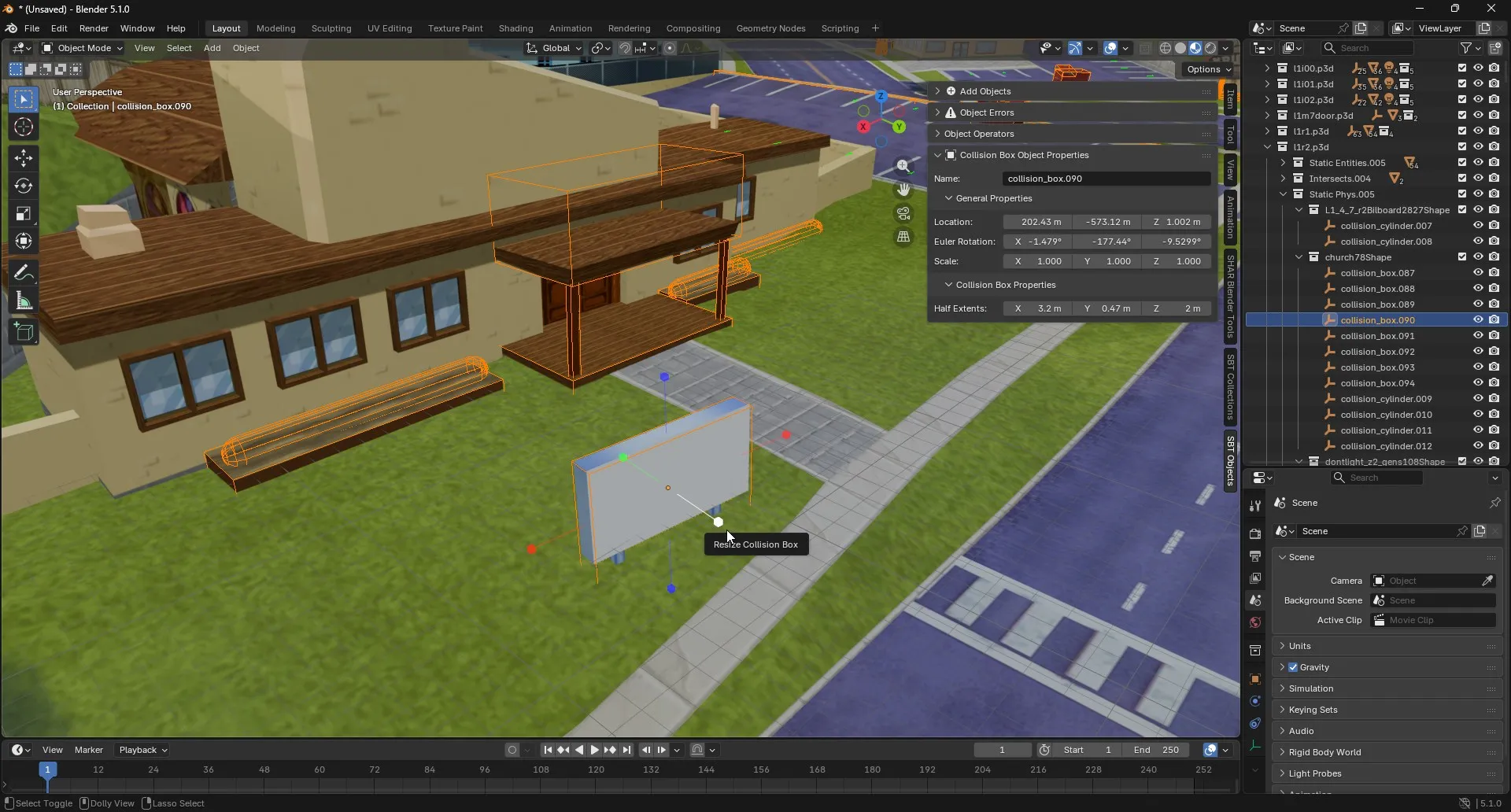The height and width of the screenshot is (812, 1511).
Task: Open the Render properties tab icon
Action: 1255,533
